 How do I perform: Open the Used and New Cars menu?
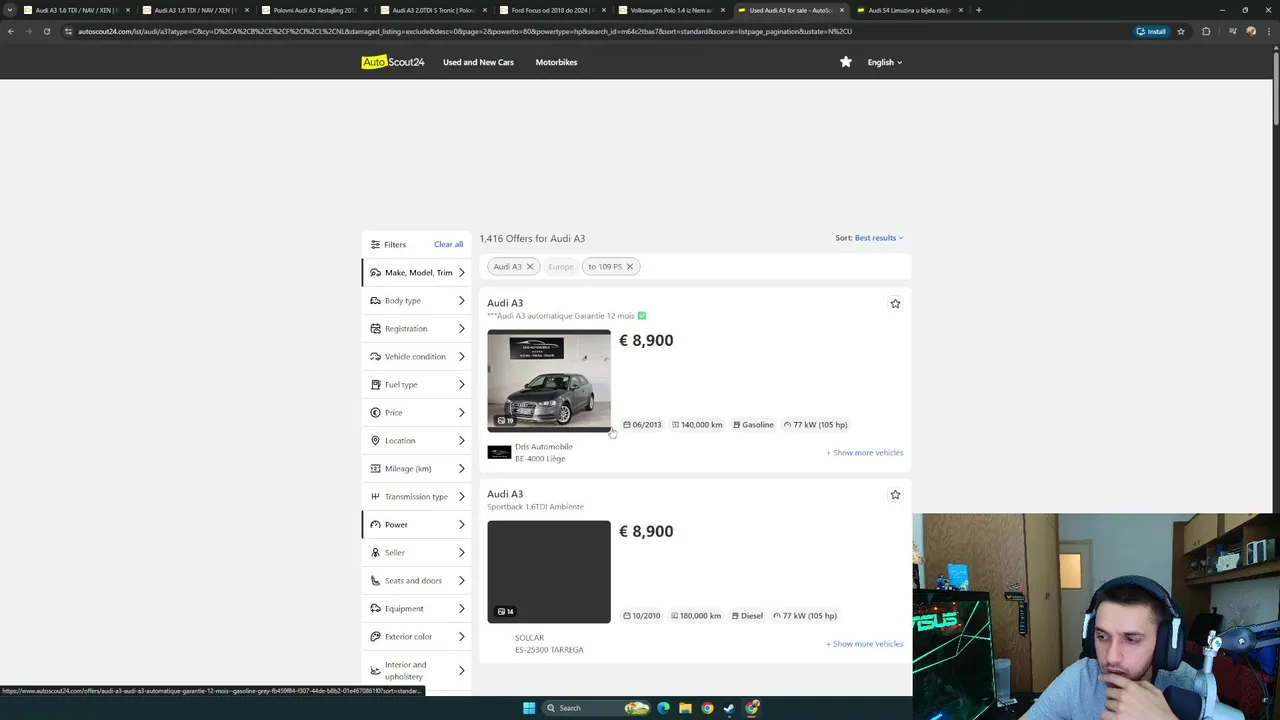(478, 62)
